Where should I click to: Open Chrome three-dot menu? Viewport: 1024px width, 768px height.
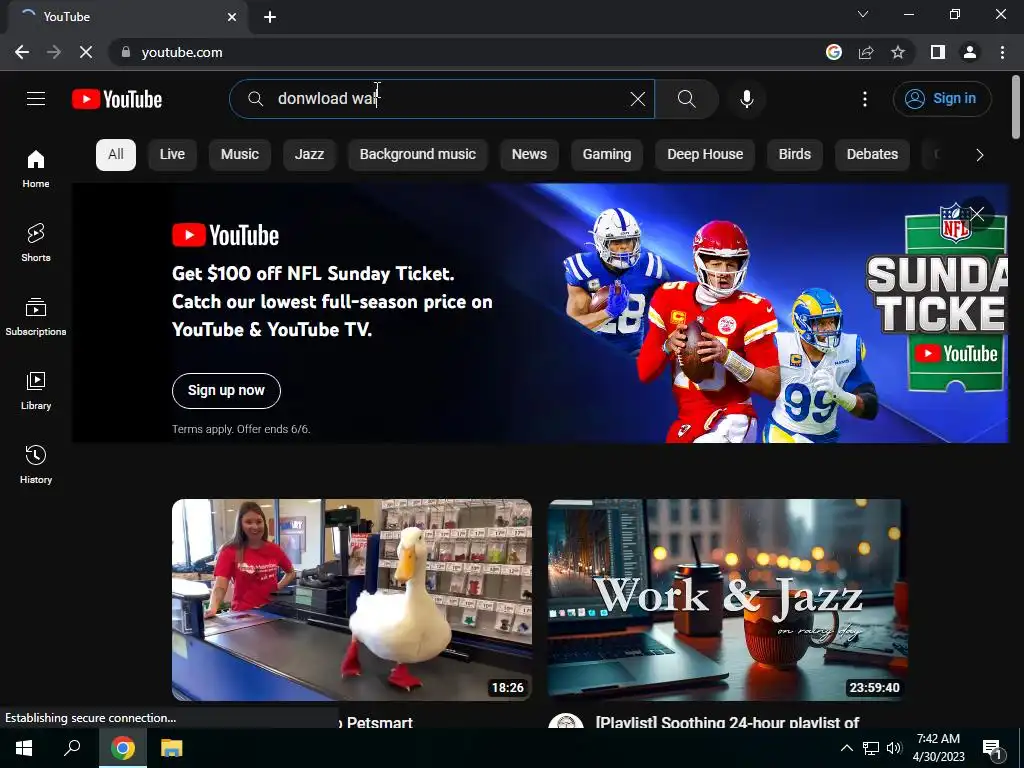pyautogui.click(x=1002, y=52)
